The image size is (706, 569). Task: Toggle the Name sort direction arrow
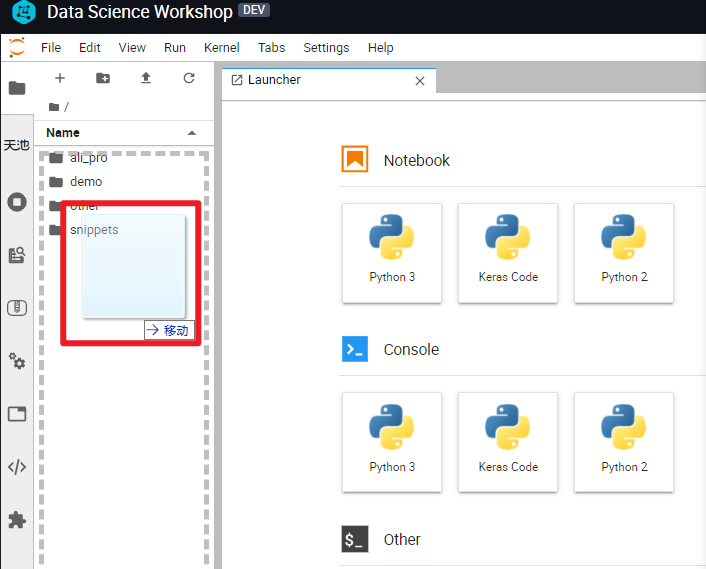192,133
